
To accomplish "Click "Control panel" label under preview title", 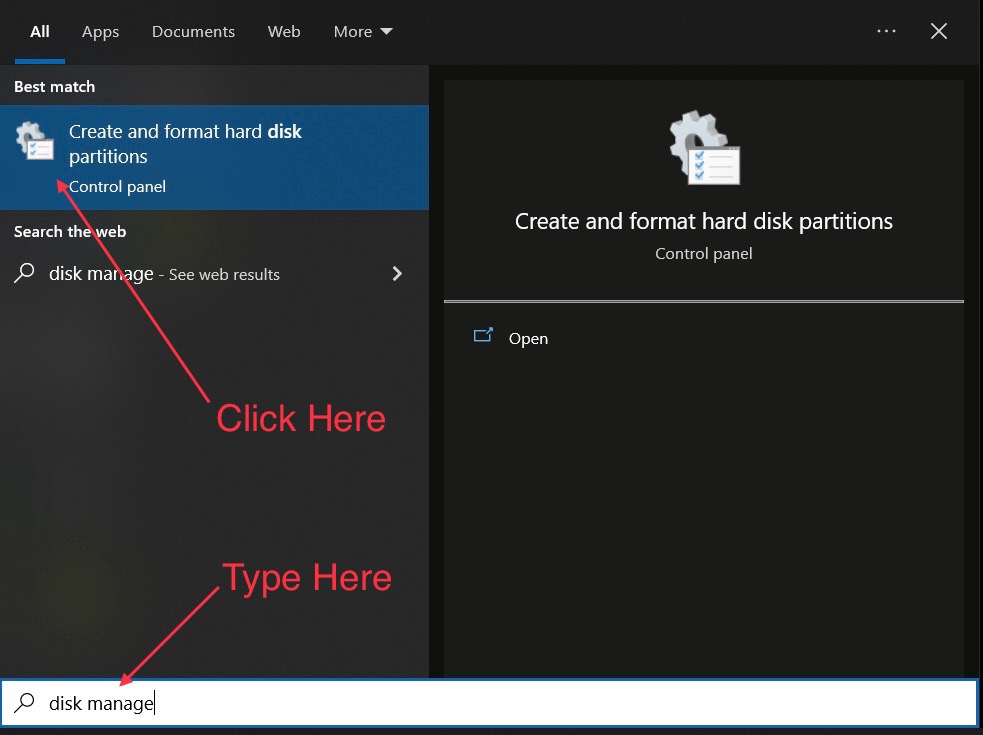I will (x=703, y=254).
